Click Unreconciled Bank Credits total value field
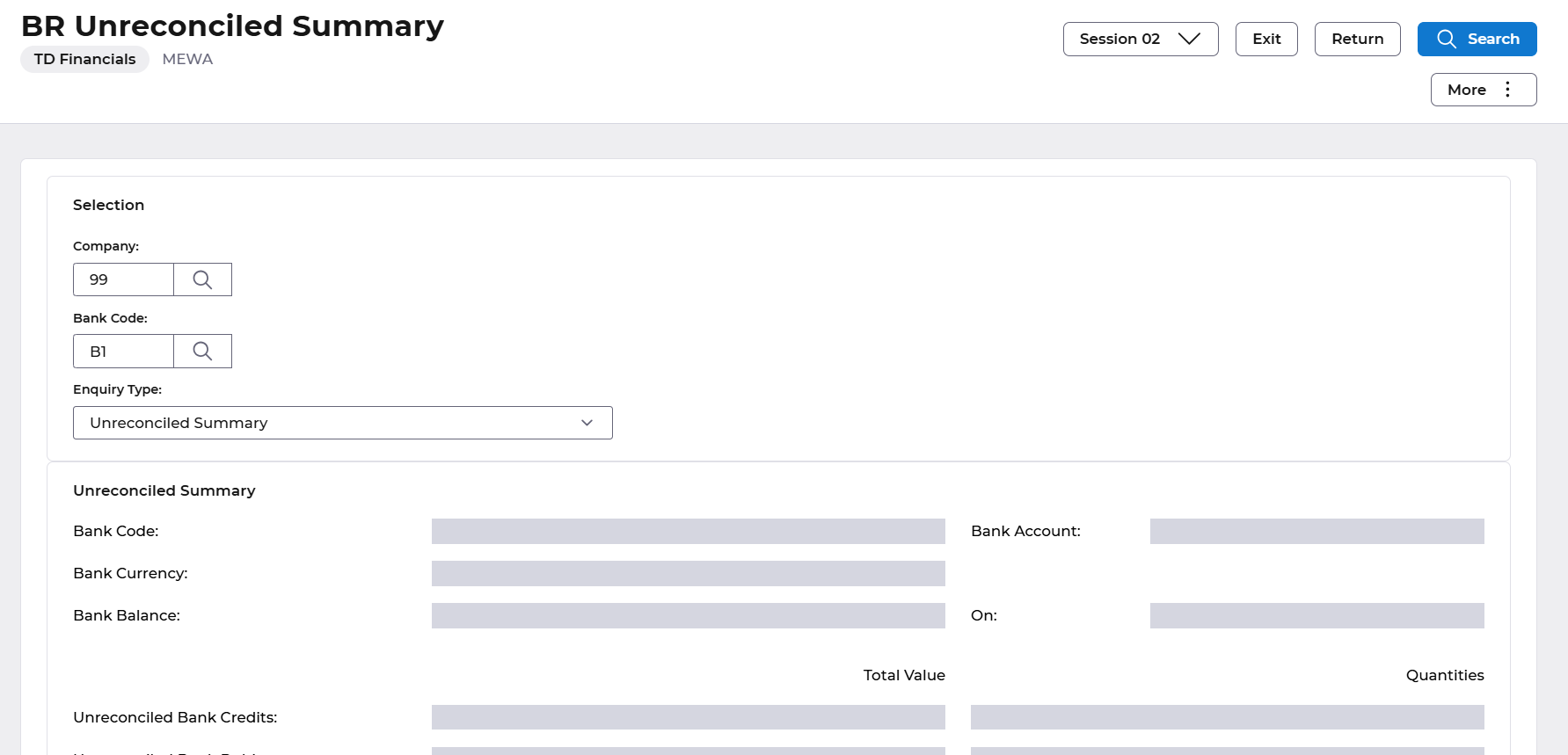1568x755 pixels. pyautogui.click(x=688, y=717)
